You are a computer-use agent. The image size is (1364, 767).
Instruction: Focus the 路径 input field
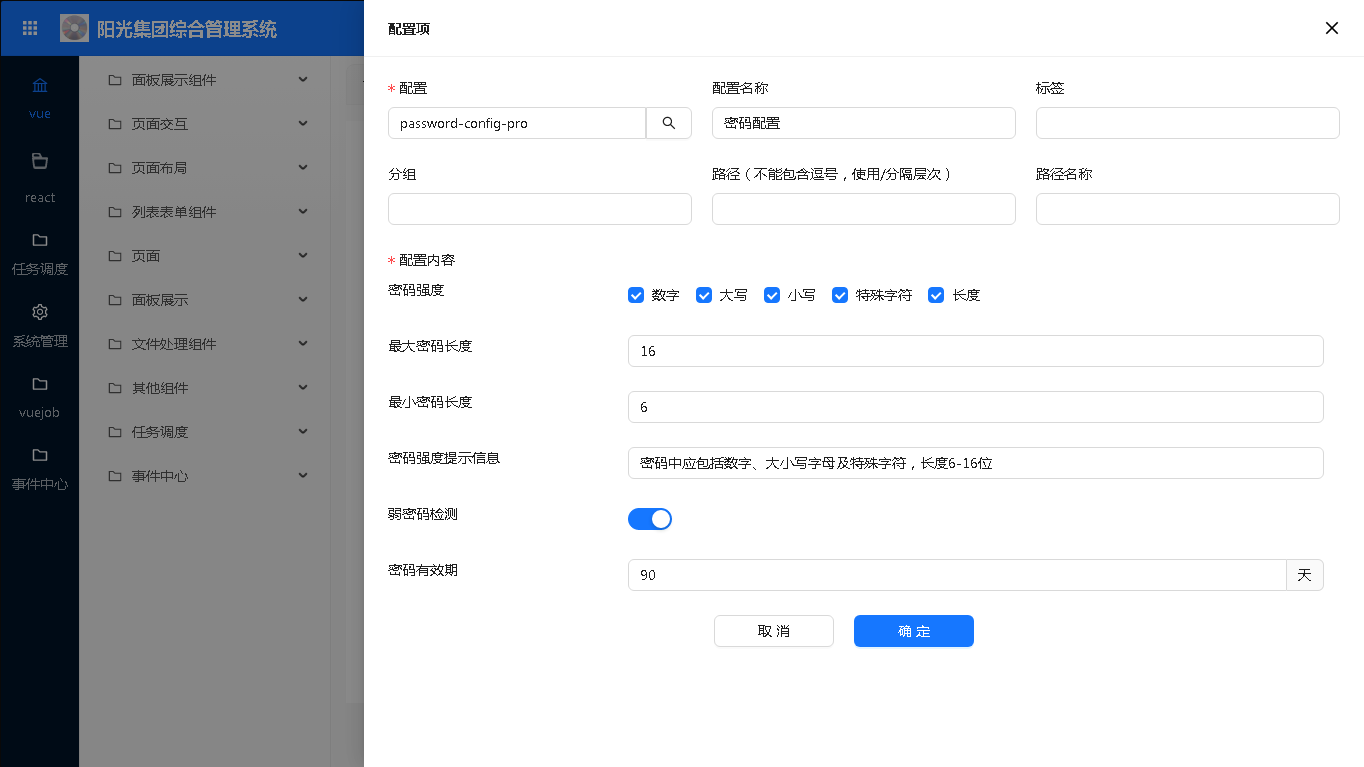pyautogui.click(x=864, y=209)
